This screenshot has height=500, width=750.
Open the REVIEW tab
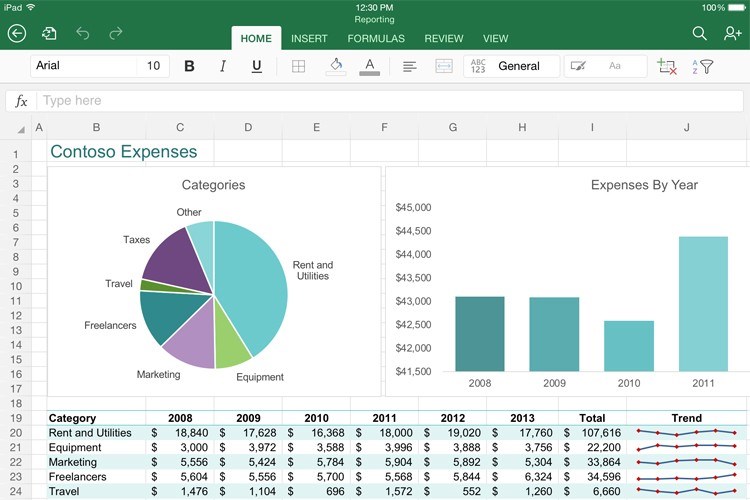[x=444, y=38]
